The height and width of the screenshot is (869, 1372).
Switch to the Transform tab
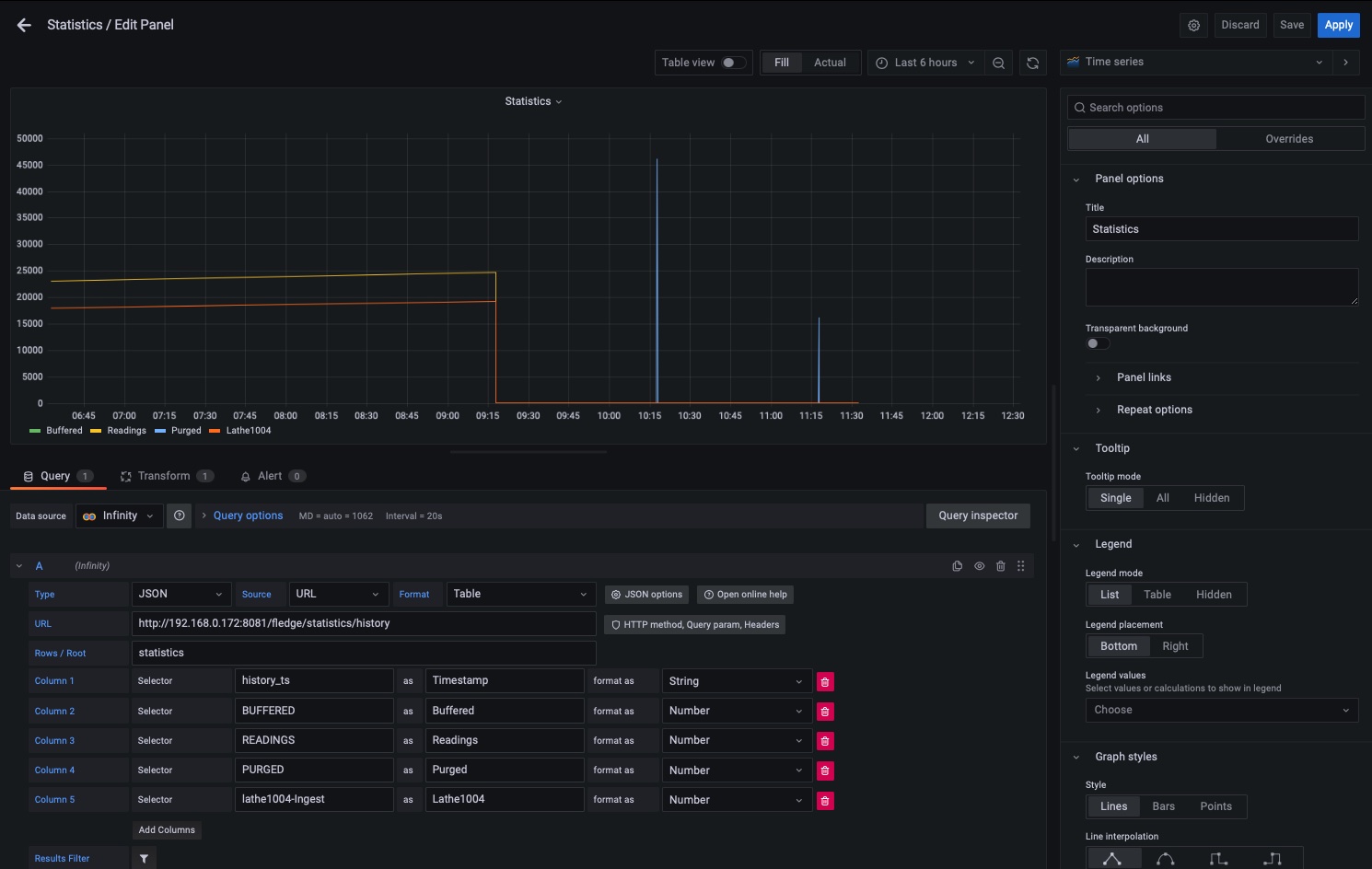pyautogui.click(x=164, y=476)
